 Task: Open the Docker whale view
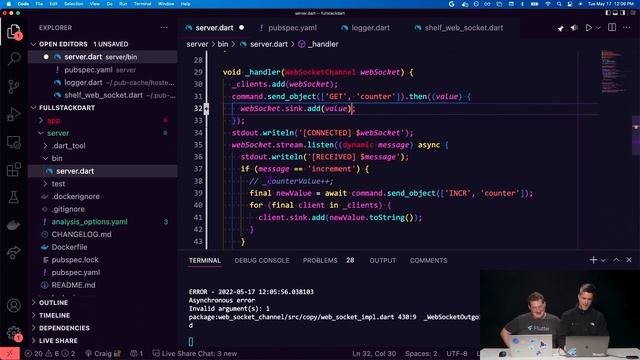[x=13, y=225]
